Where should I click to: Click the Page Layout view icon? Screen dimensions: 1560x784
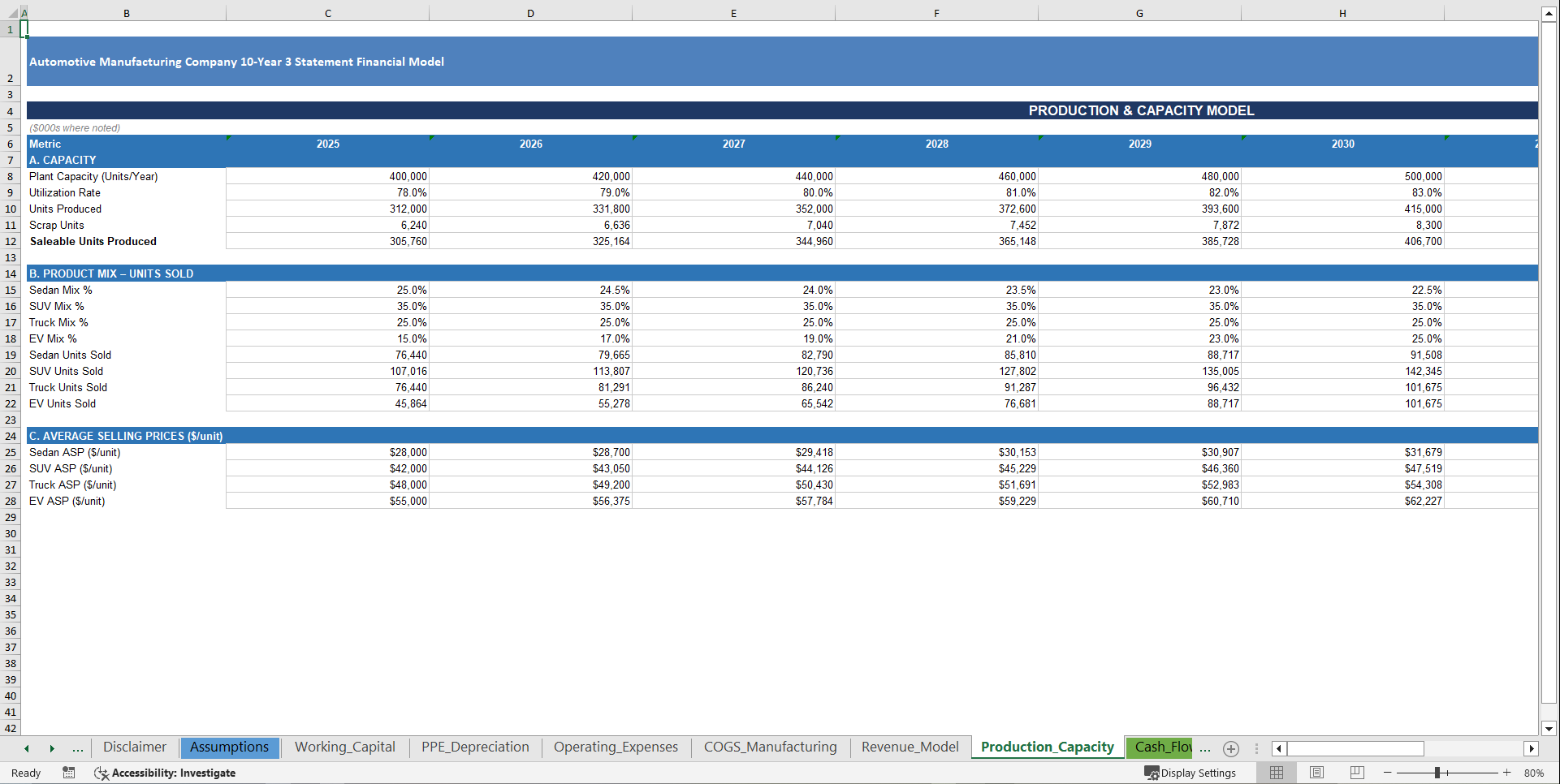(1316, 773)
